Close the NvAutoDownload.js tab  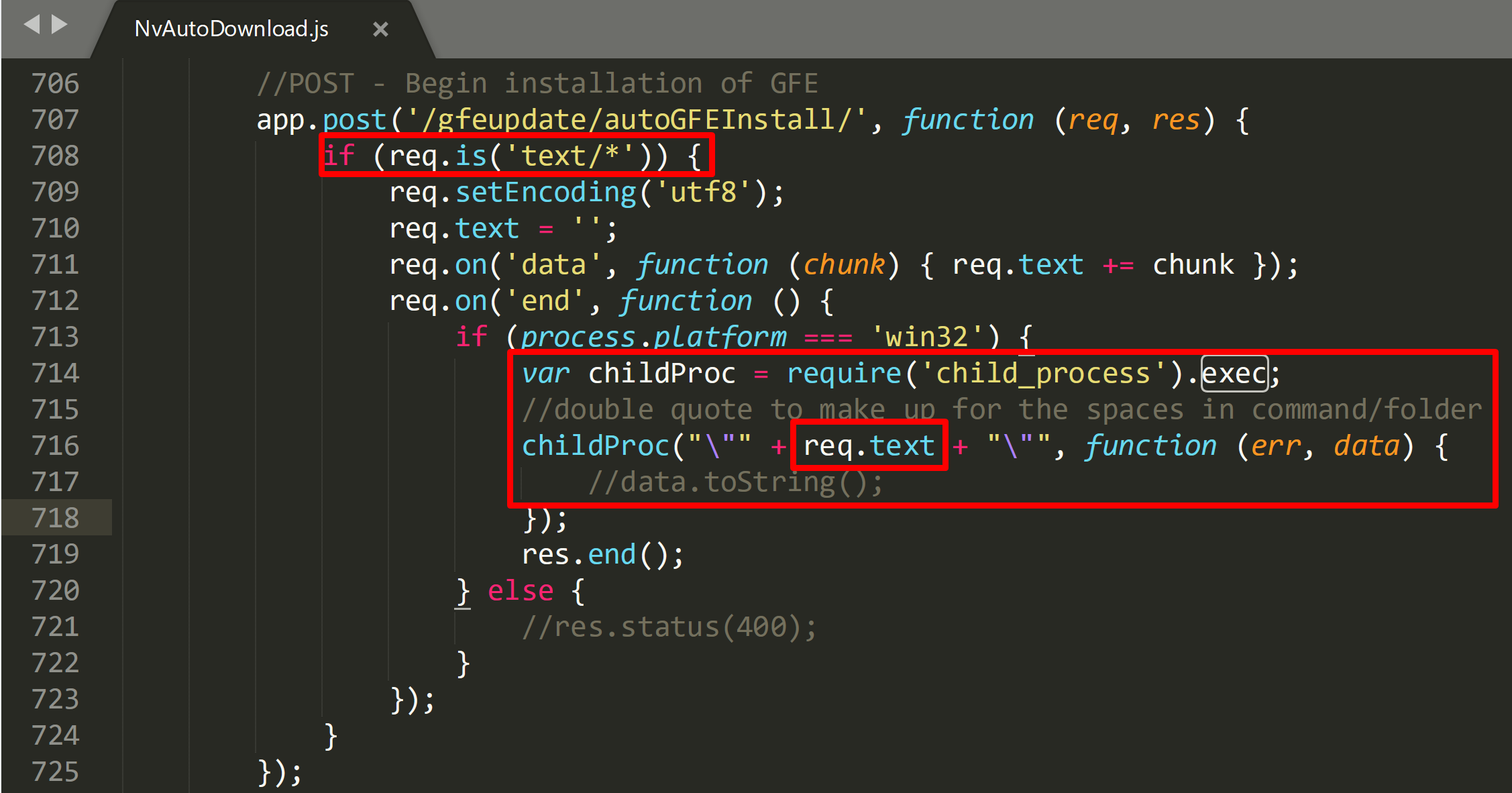tap(380, 30)
